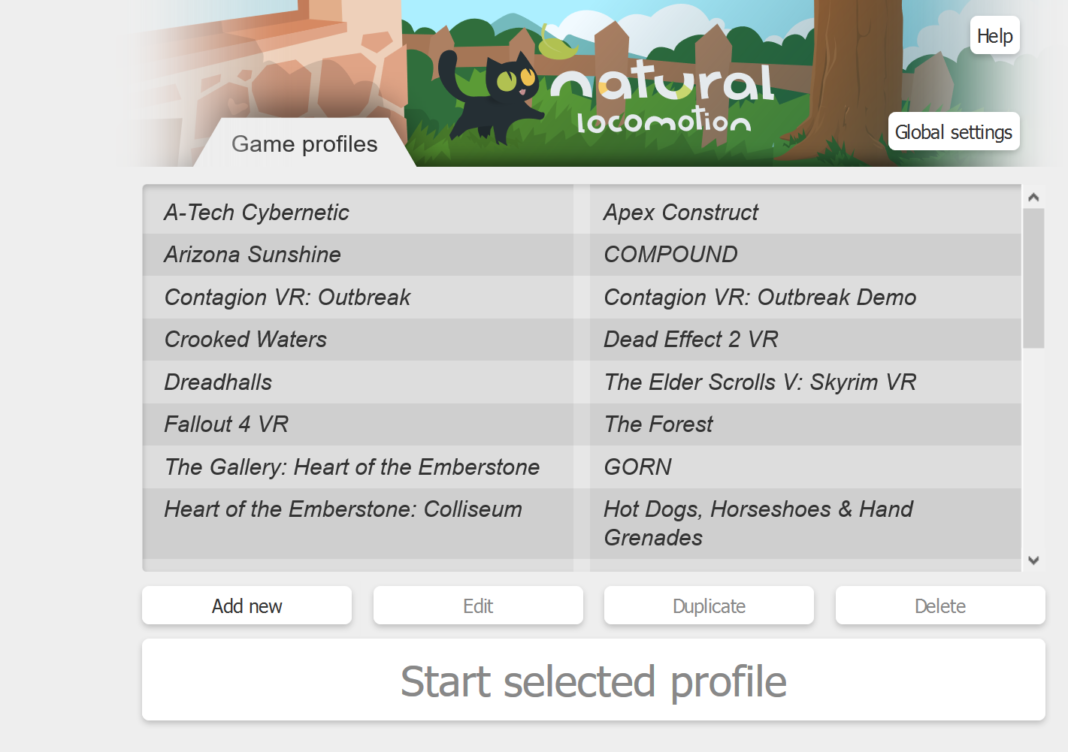Viewport: 1068px width, 752px height.
Task: Duplicate the selected profile
Action: pos(709,606)
